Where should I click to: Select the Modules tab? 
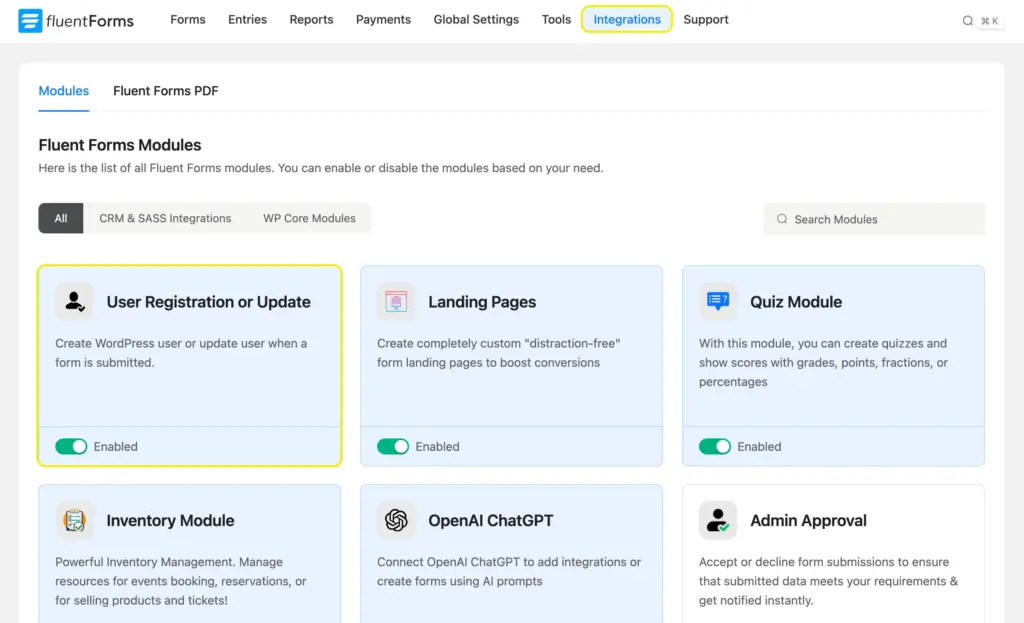pyautogui.click(x=63, y=91)
